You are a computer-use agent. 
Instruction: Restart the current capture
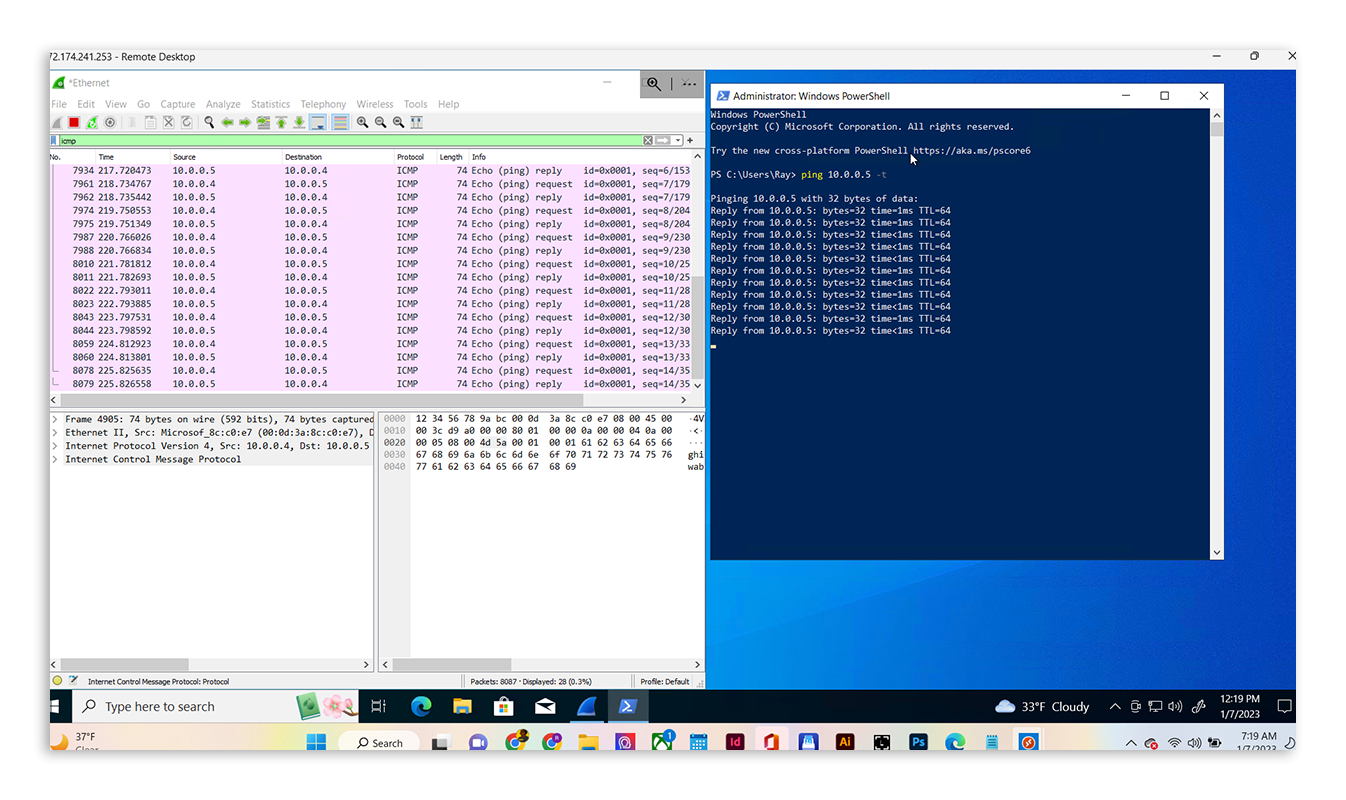(92, 122)
